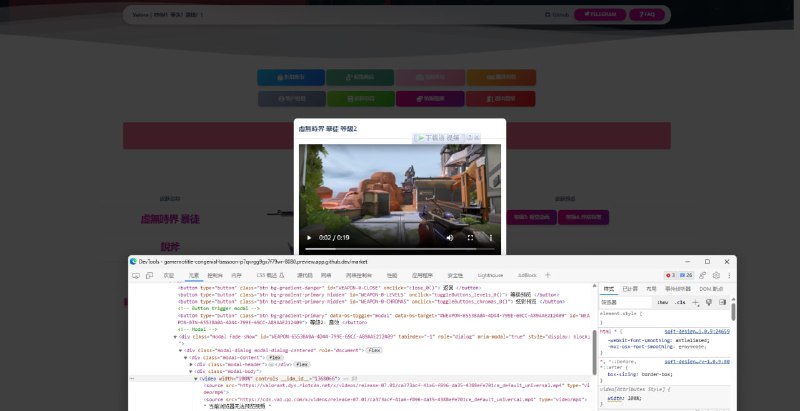Select the 'Button trigger modal' comment line
800x411 pixels.
[x=219, y=309]
